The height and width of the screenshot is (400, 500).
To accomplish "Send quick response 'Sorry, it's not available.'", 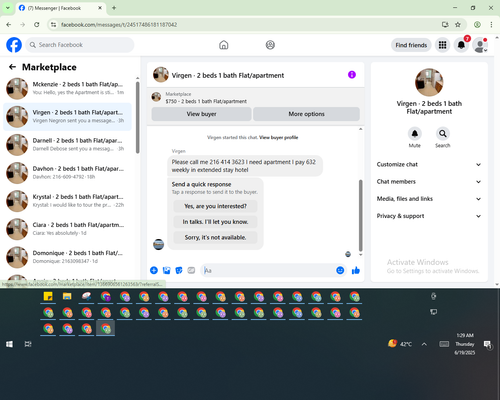I will (x=215, y=237).
